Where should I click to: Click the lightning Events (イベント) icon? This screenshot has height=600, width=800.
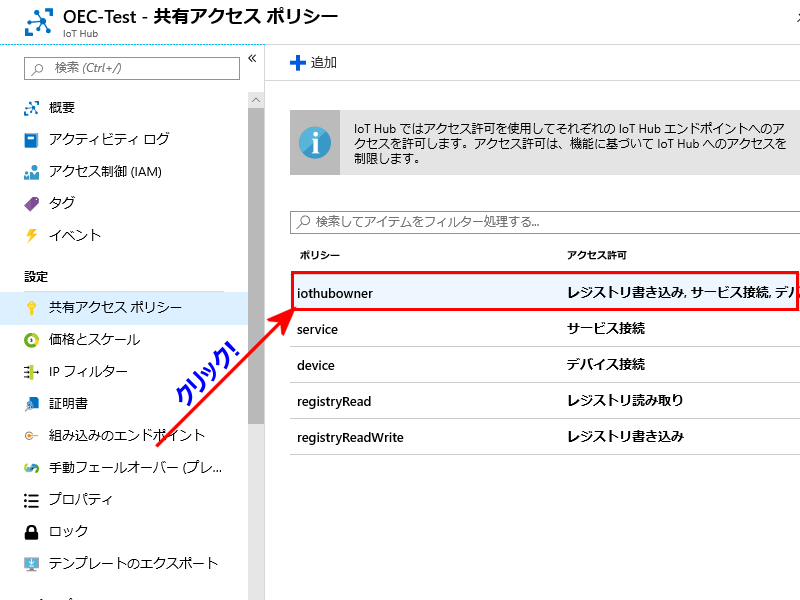tap(31, 236)
